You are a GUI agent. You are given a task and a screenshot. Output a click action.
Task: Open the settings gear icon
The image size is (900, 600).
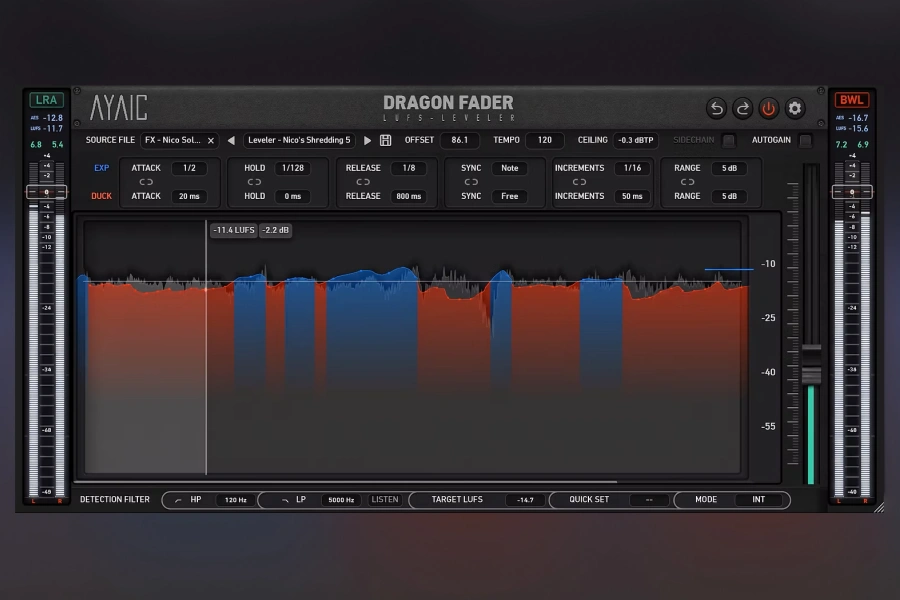click(795, 109)
